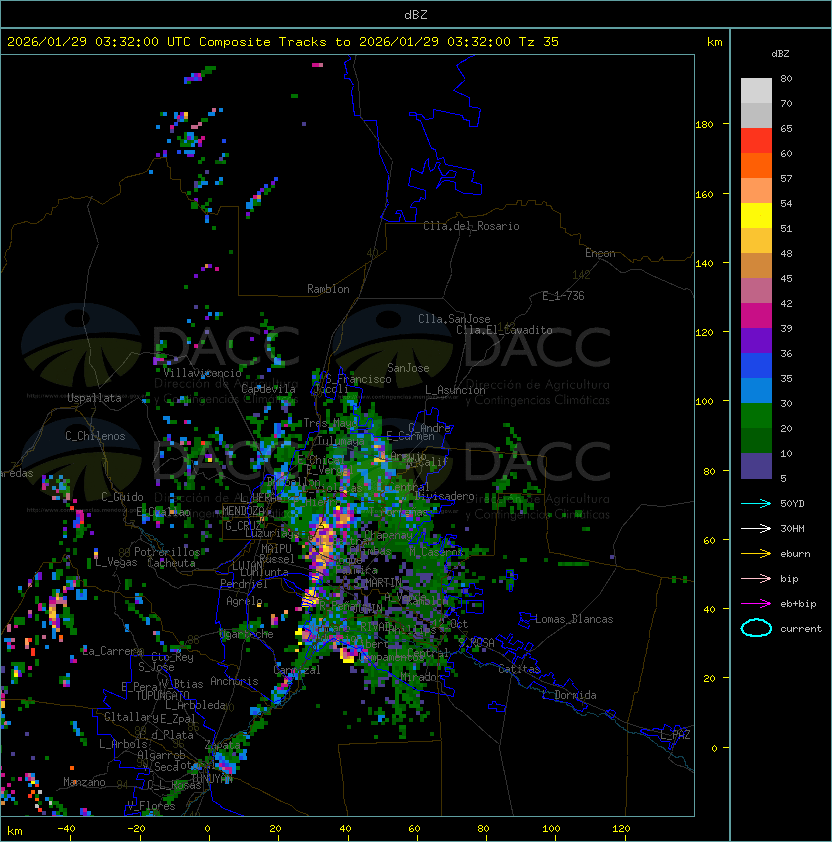The image size is (832, 842).
Task: Click the L_Arbols map label
Action: tap(123, 744)
